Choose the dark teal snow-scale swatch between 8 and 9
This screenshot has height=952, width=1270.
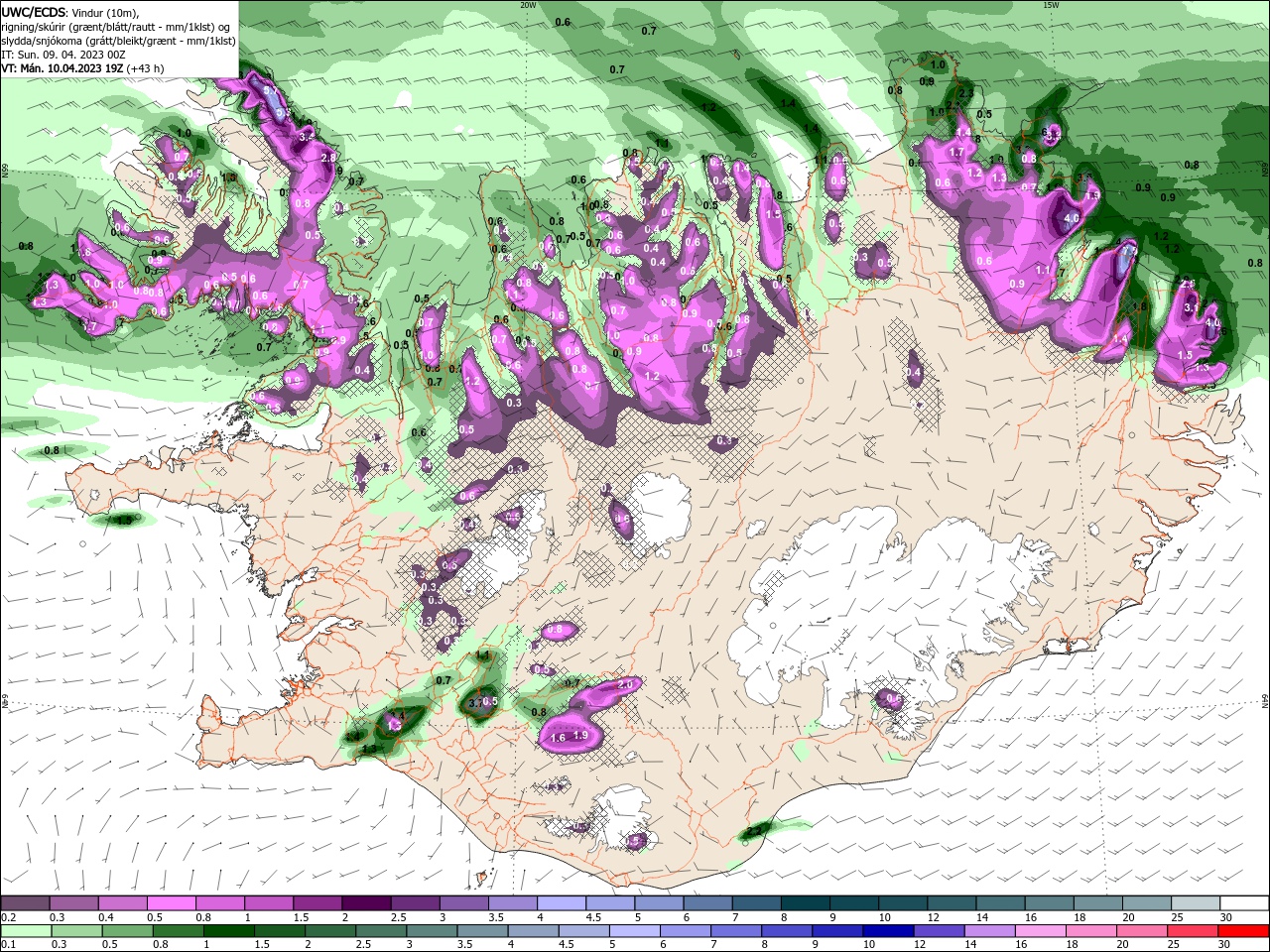point(805,903)
